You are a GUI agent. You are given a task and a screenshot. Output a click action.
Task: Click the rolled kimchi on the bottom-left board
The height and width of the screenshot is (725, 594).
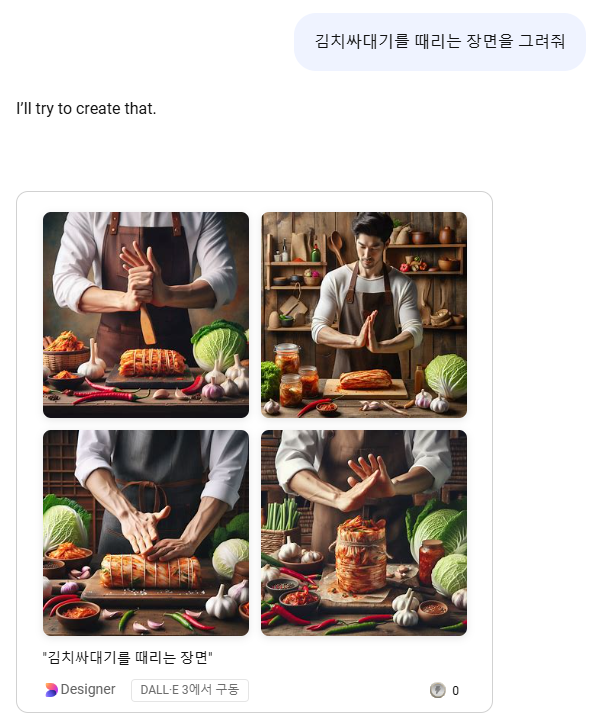click(150, 571)
